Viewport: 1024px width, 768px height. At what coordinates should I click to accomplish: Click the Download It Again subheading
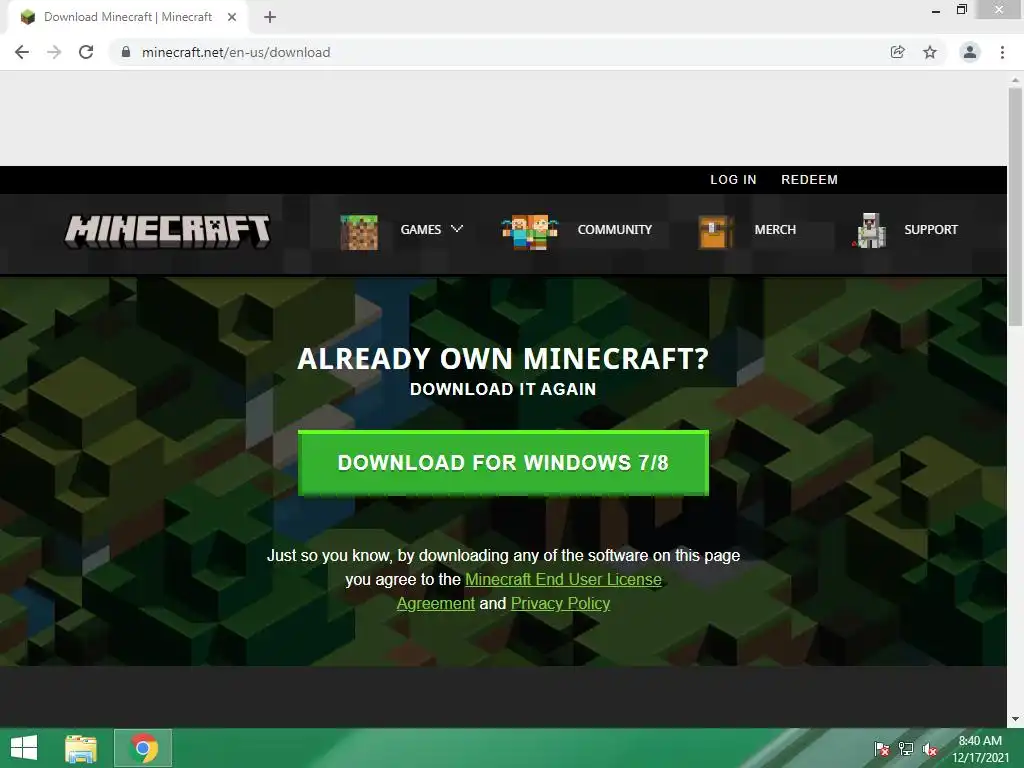(x=503, y=389)
